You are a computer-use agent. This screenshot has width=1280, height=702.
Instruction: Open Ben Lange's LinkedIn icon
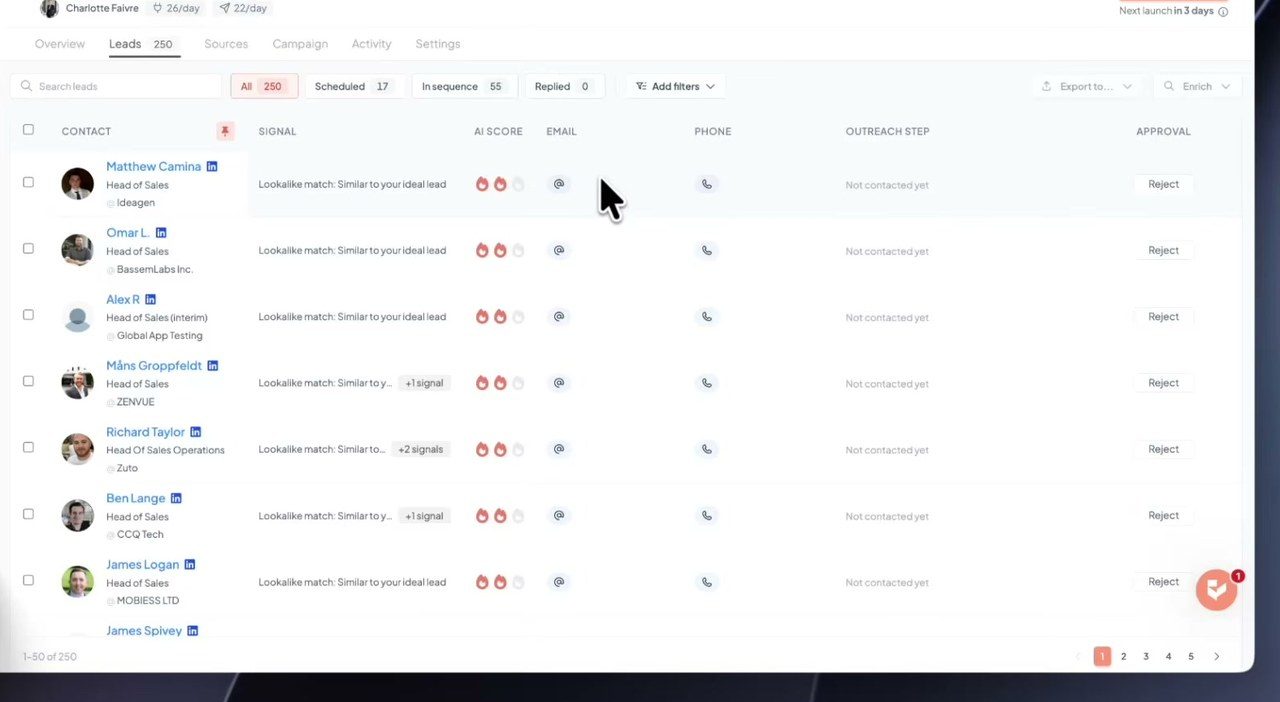pyautogui.click(x=176, y=499)
